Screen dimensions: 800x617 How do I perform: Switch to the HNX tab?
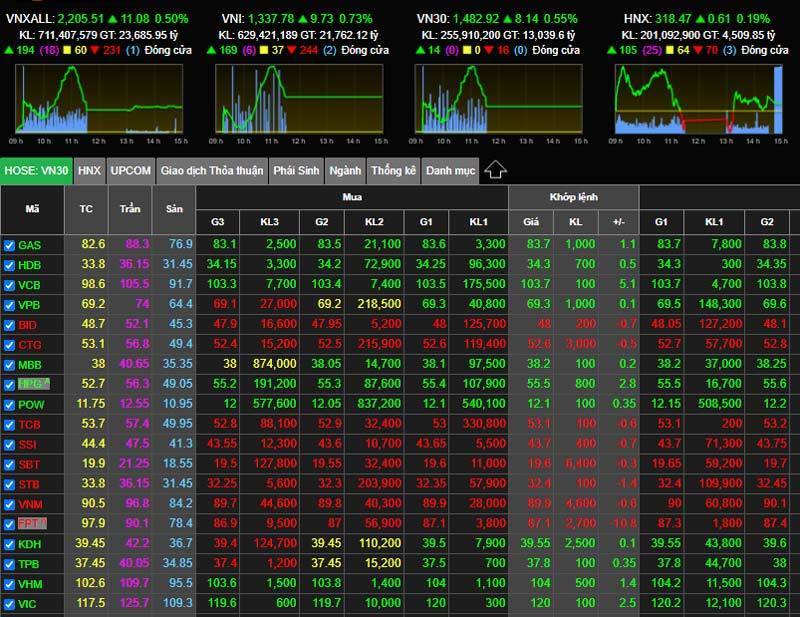pyautogui.click(x=89, y=171)
